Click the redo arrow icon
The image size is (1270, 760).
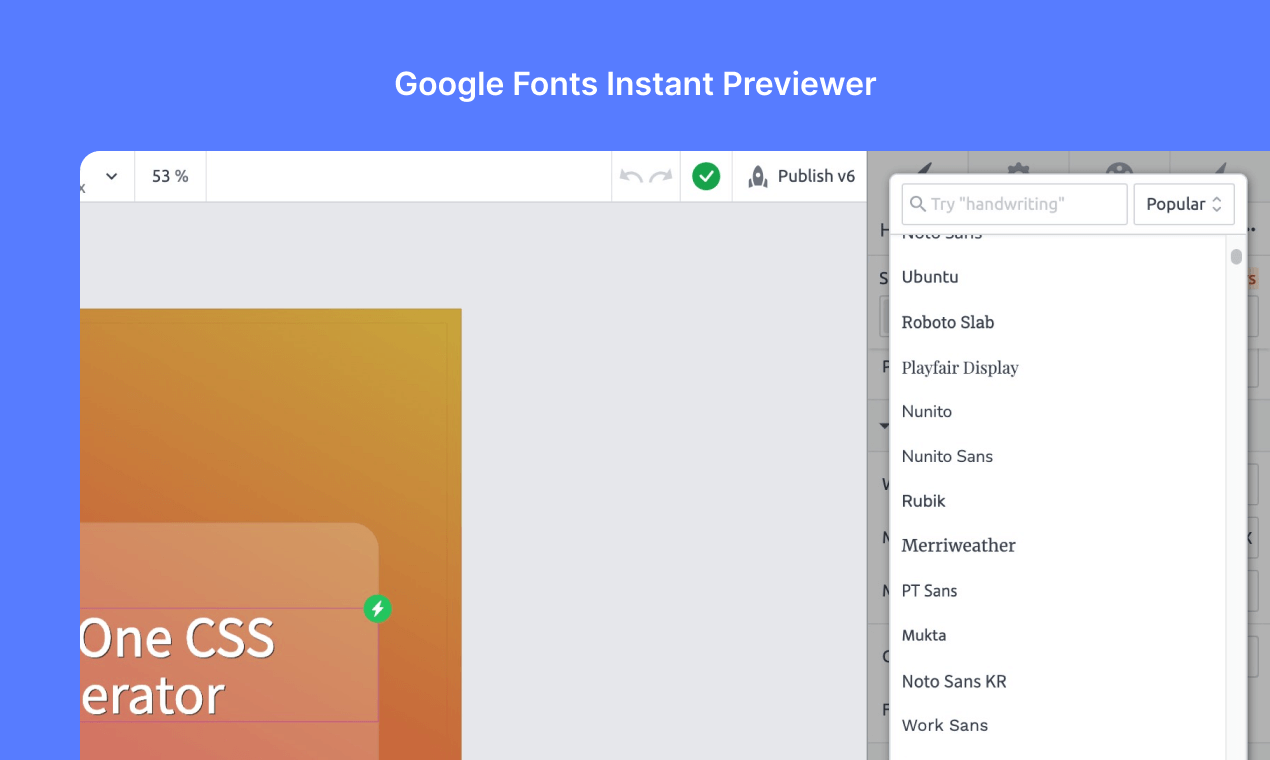coord(660,177)
